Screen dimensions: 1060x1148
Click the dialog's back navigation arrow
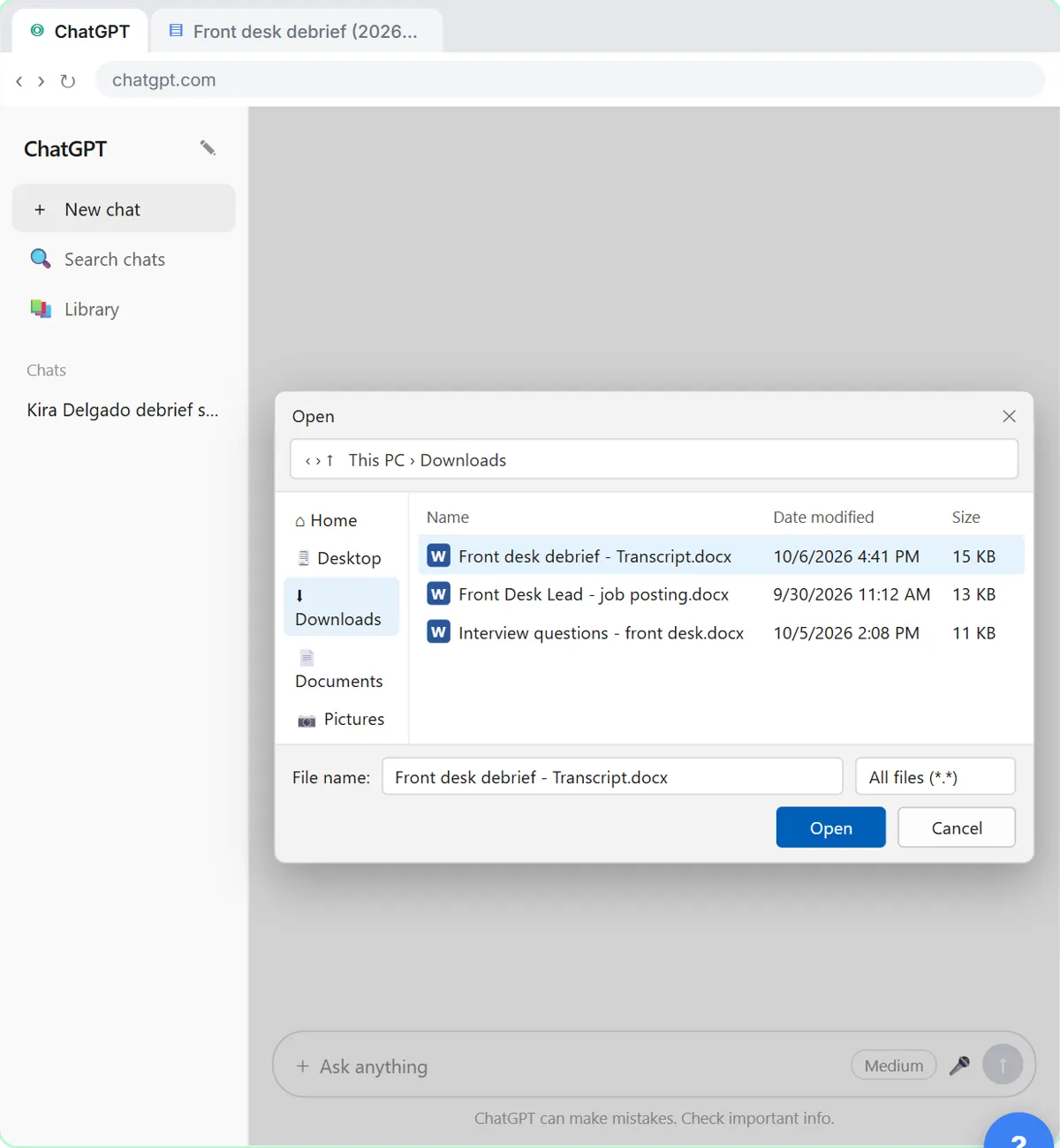pyautogui.click(x=307, y=460)
